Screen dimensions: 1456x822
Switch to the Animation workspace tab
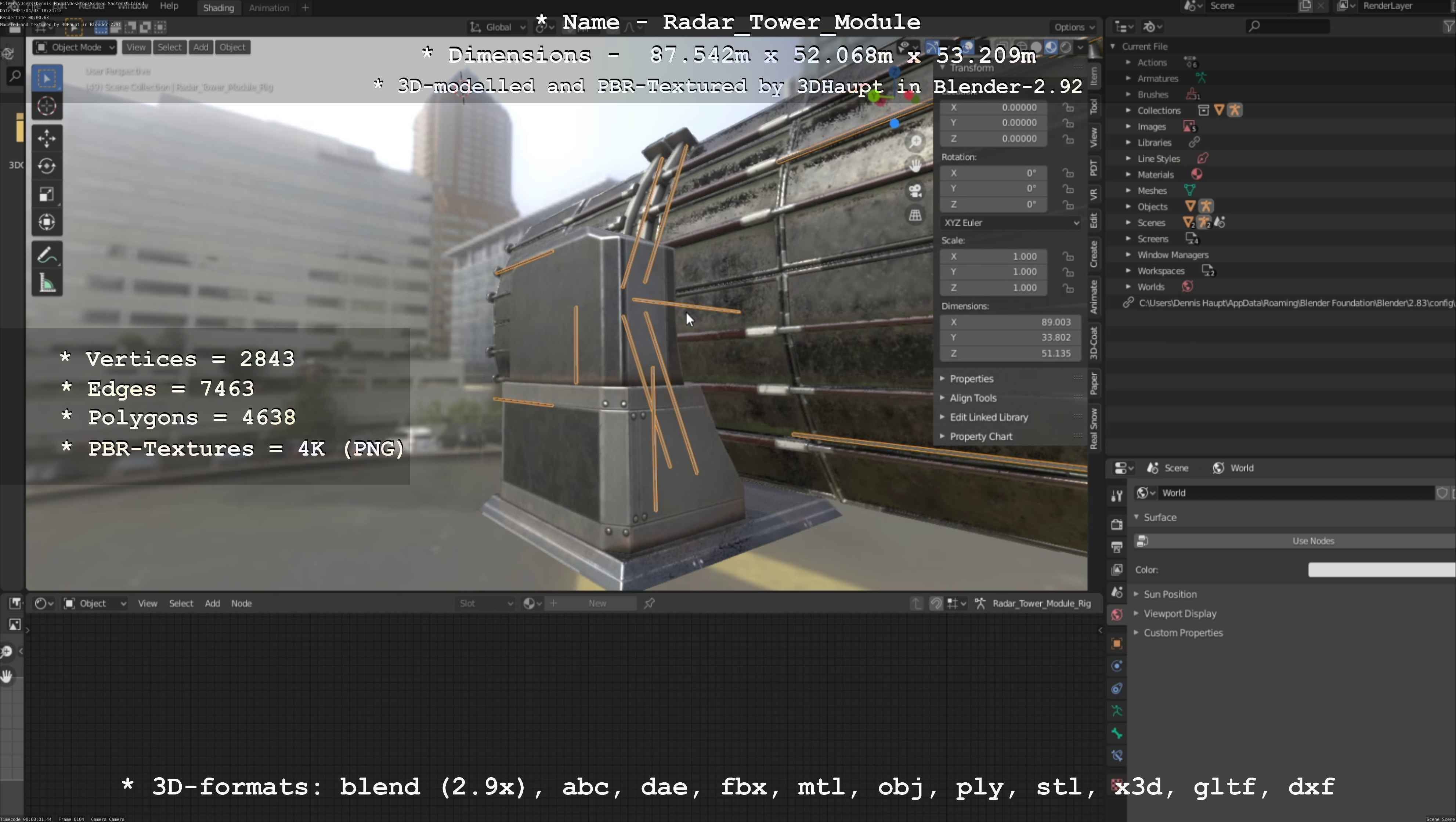[x=268, y=8]
